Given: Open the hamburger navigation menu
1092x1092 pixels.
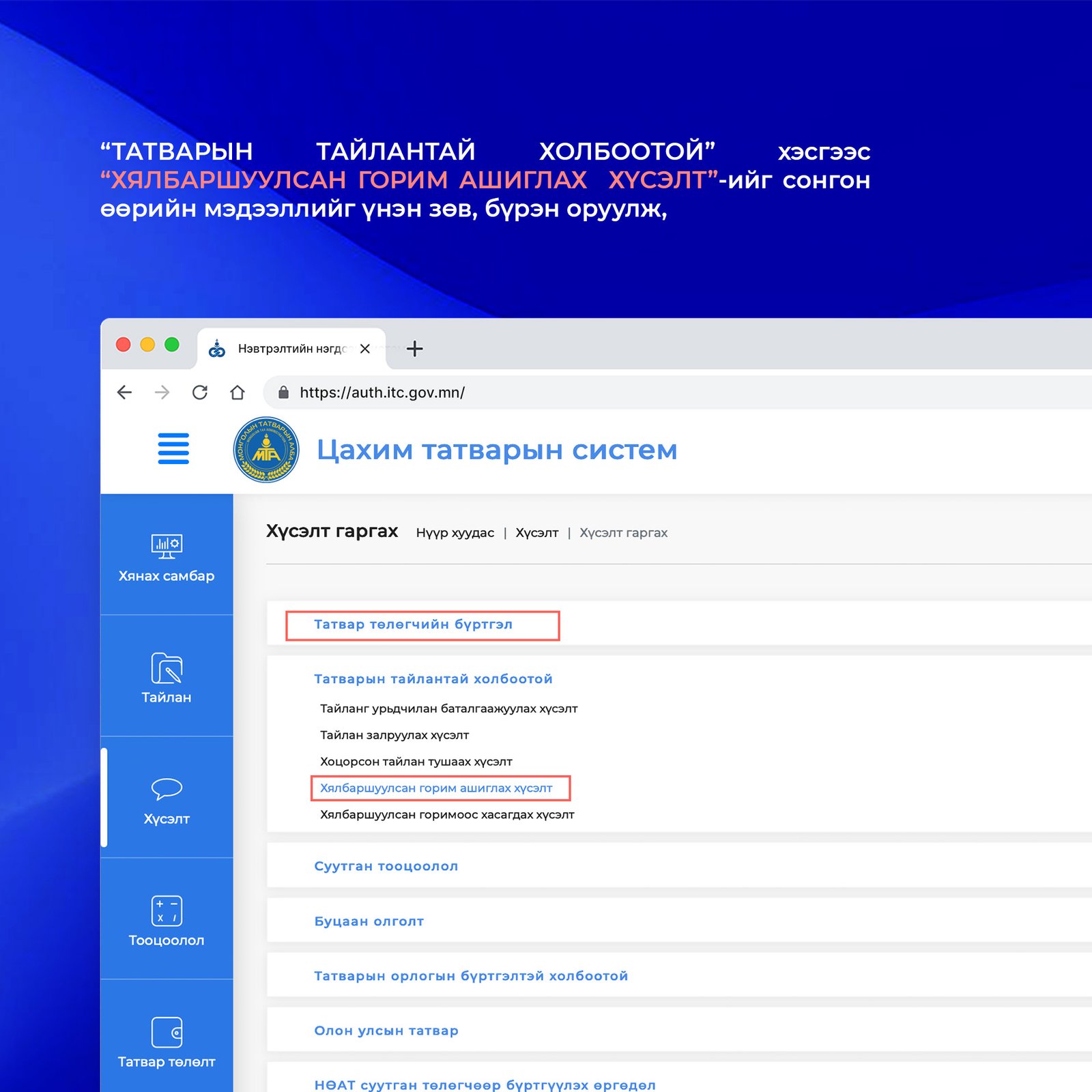Looking at the screenshot, I should pyautogui.click(x=173, y=449).
